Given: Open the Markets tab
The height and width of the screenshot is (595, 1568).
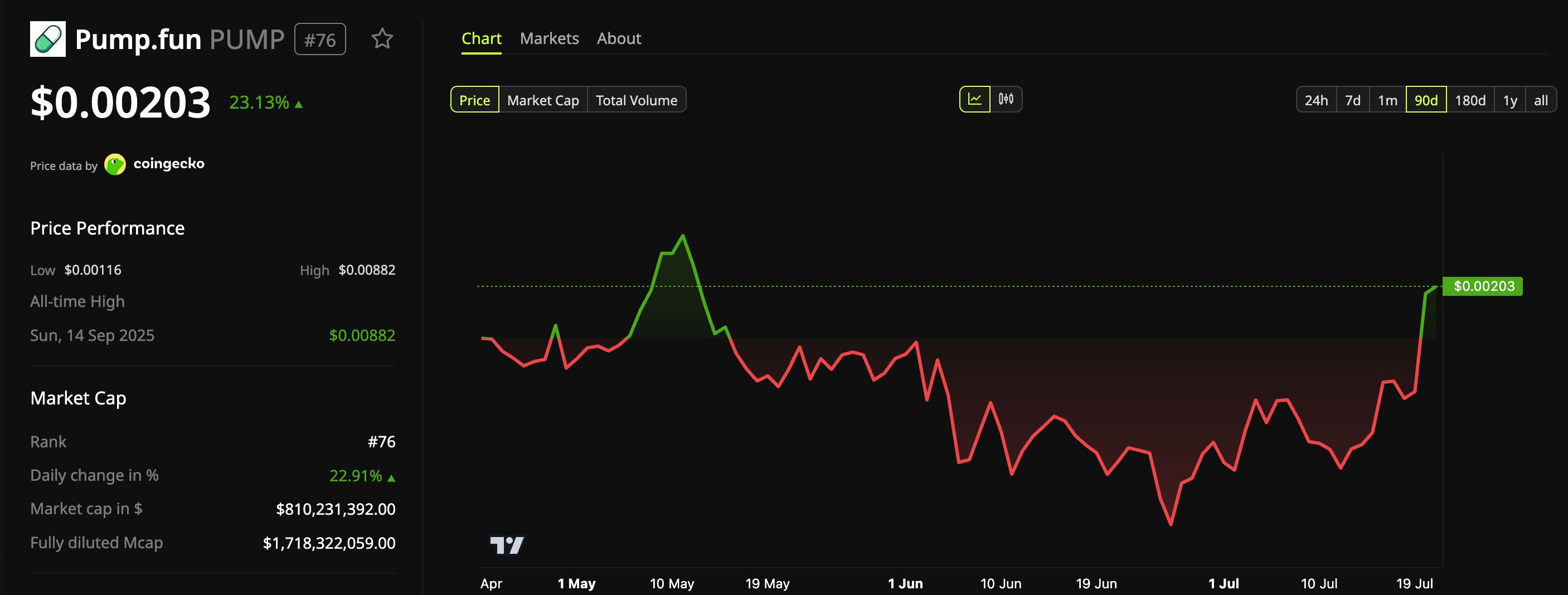Looking at the screenshot, I should tap(549, 38).
